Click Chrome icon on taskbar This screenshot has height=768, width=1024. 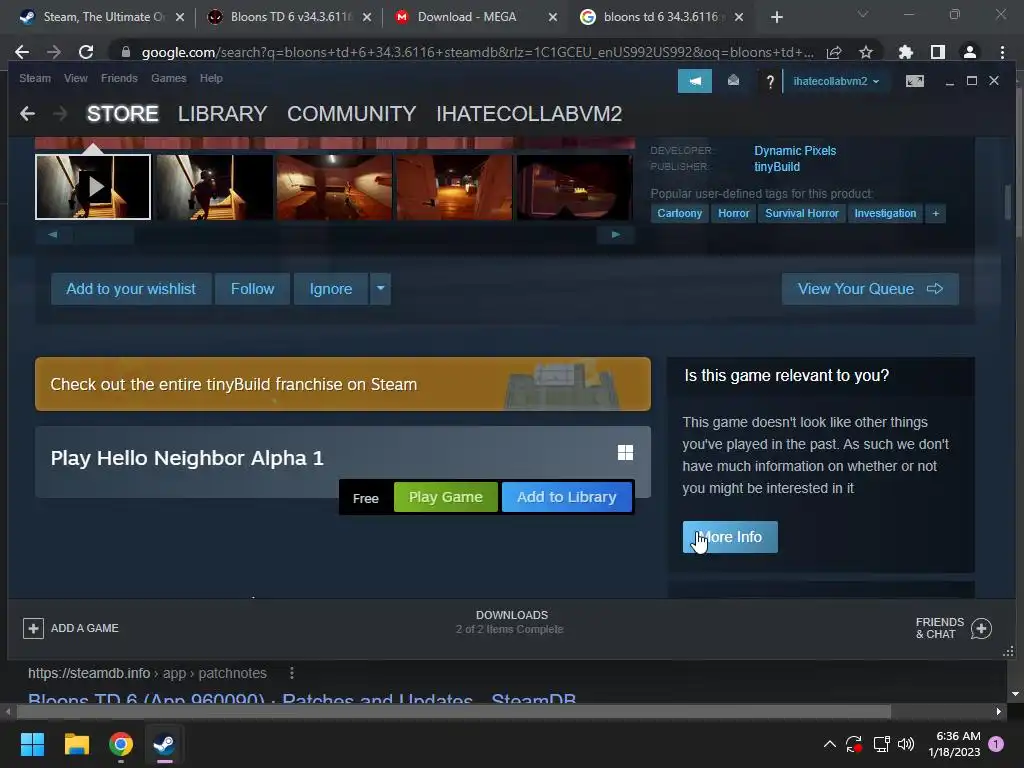coord(121,744)
